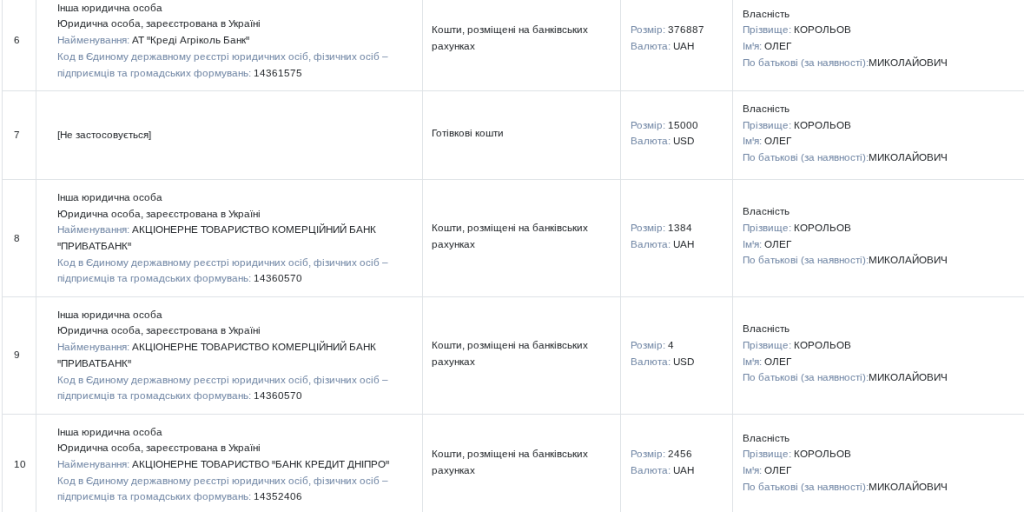Click the amount value 376887
This screenshot has width=1024, height=512.
point(686,29)
